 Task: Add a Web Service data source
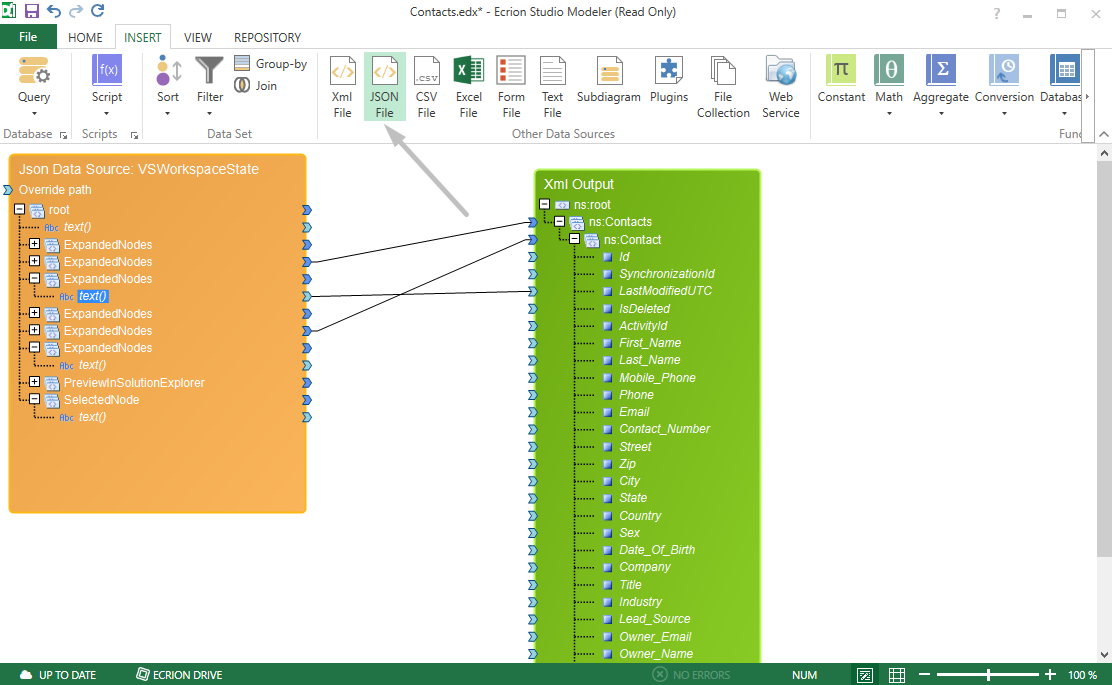point(781,85)
